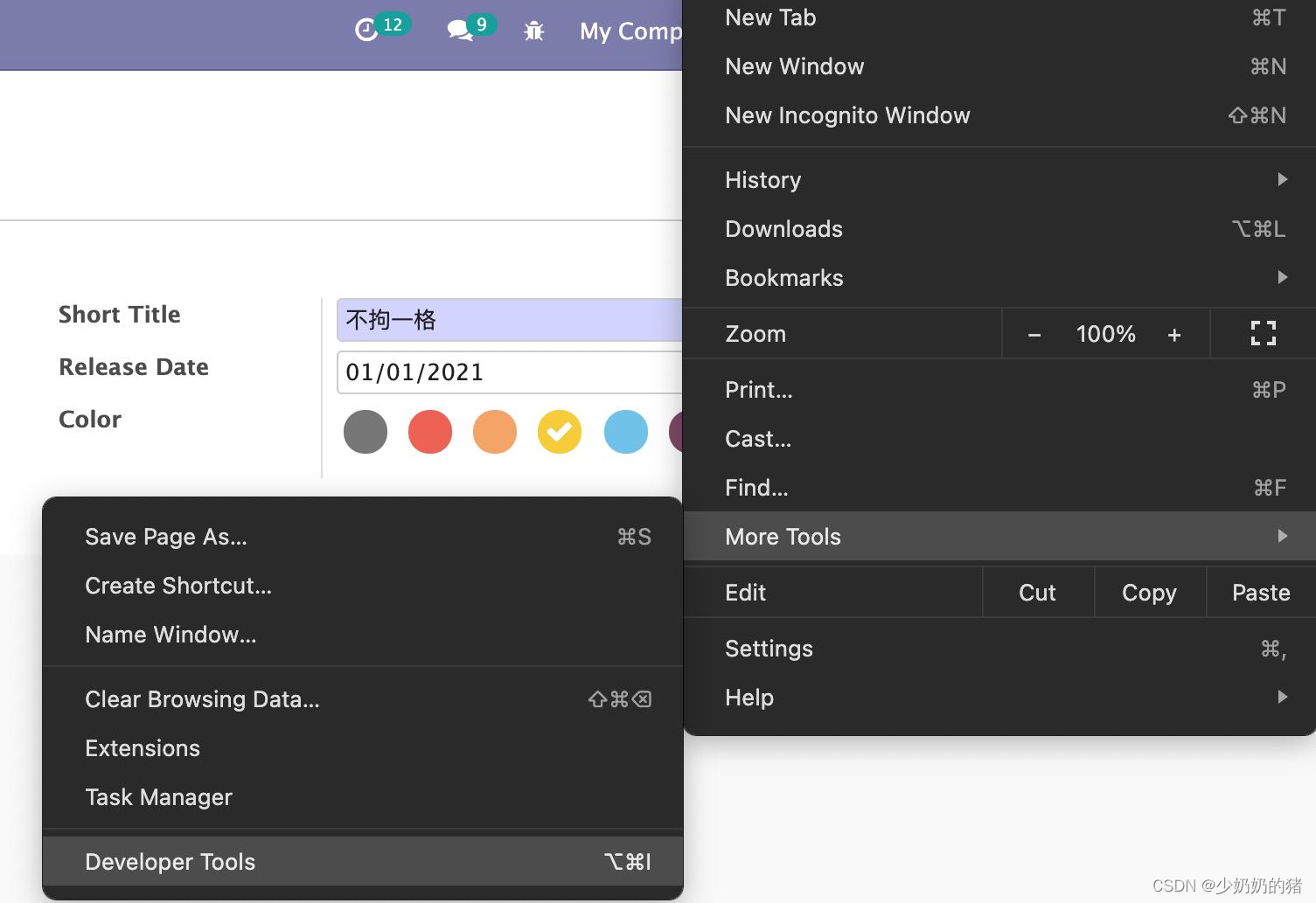This screenshot has height=903, width=1316.
Task: Open the Help submenu arrow
Action: tap(1281, 697)
